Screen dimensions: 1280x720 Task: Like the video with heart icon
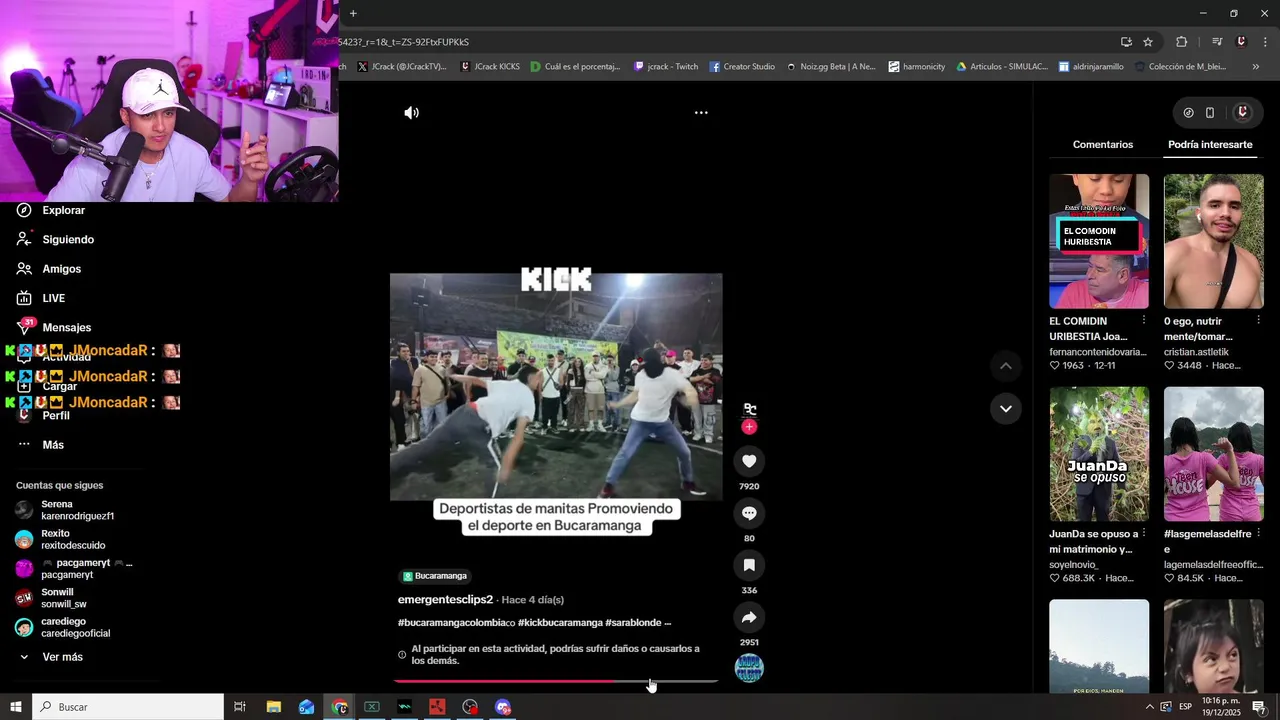(749, 461)
